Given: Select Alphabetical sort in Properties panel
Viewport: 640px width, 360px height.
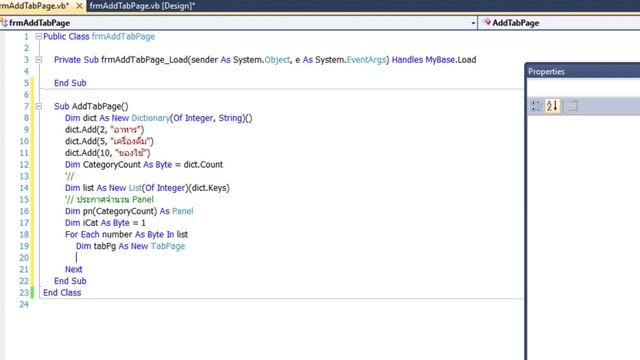Looking at the screenshot, I should [552, 106].
